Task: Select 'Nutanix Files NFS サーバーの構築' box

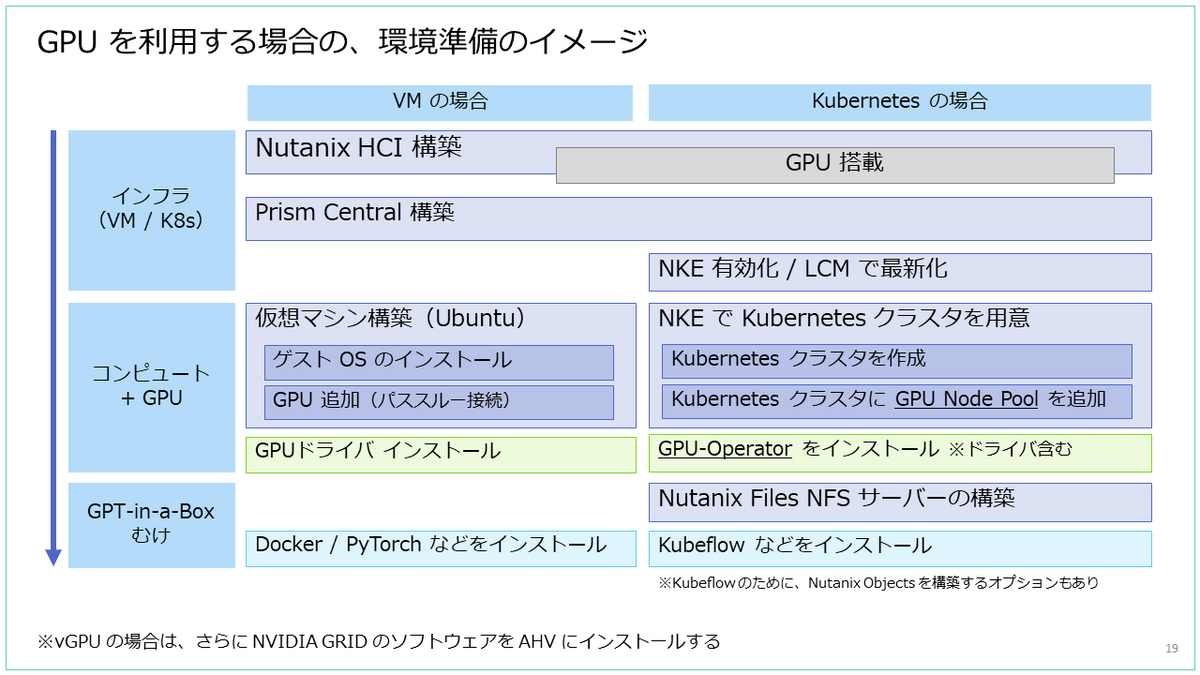Action: pyautogui.click(x=900, y=502)
